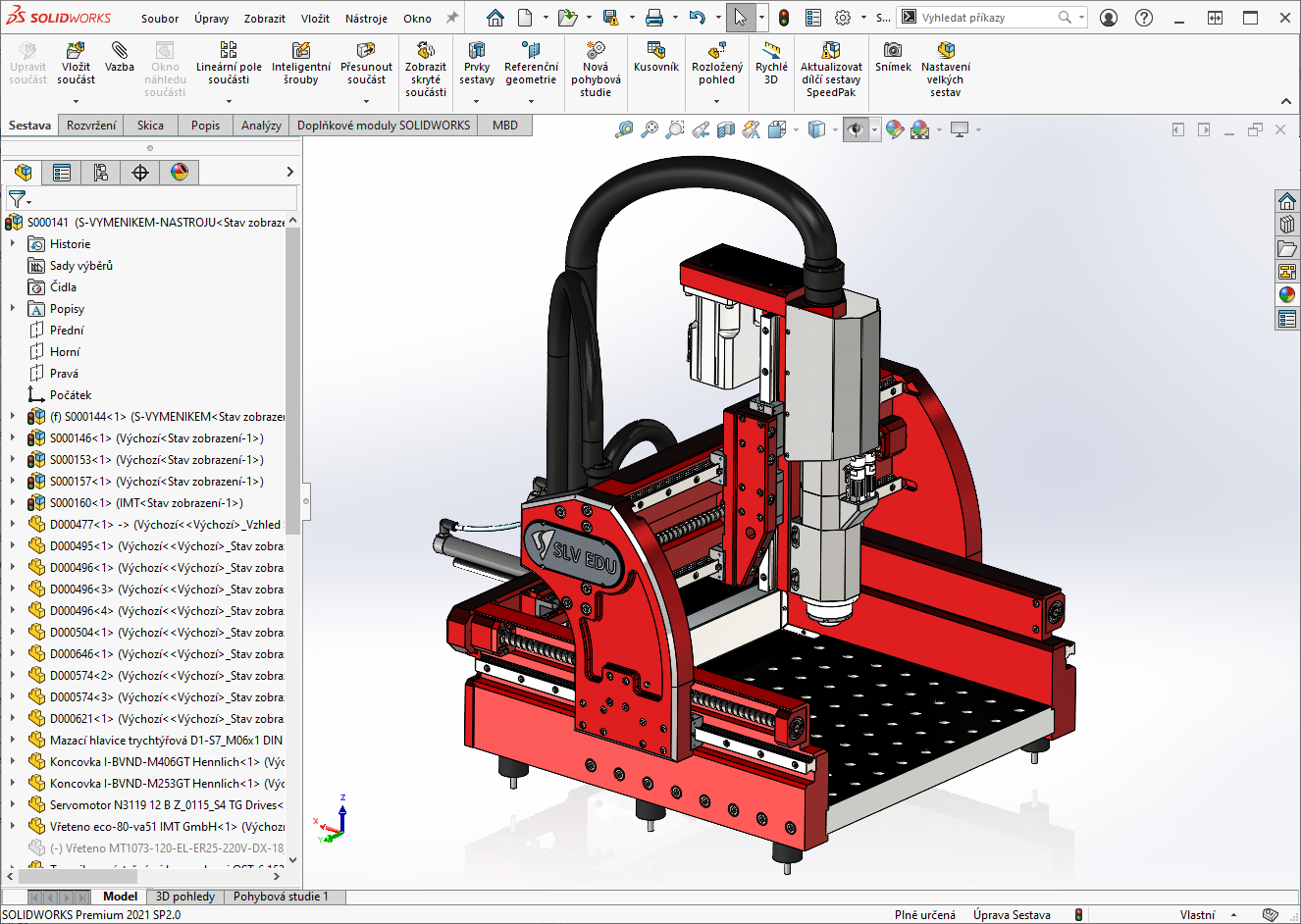Open the Kusovník (bill of materials)
This screenshot has width=1301, height=924.
pyautogui.click(x=656, y=57)
